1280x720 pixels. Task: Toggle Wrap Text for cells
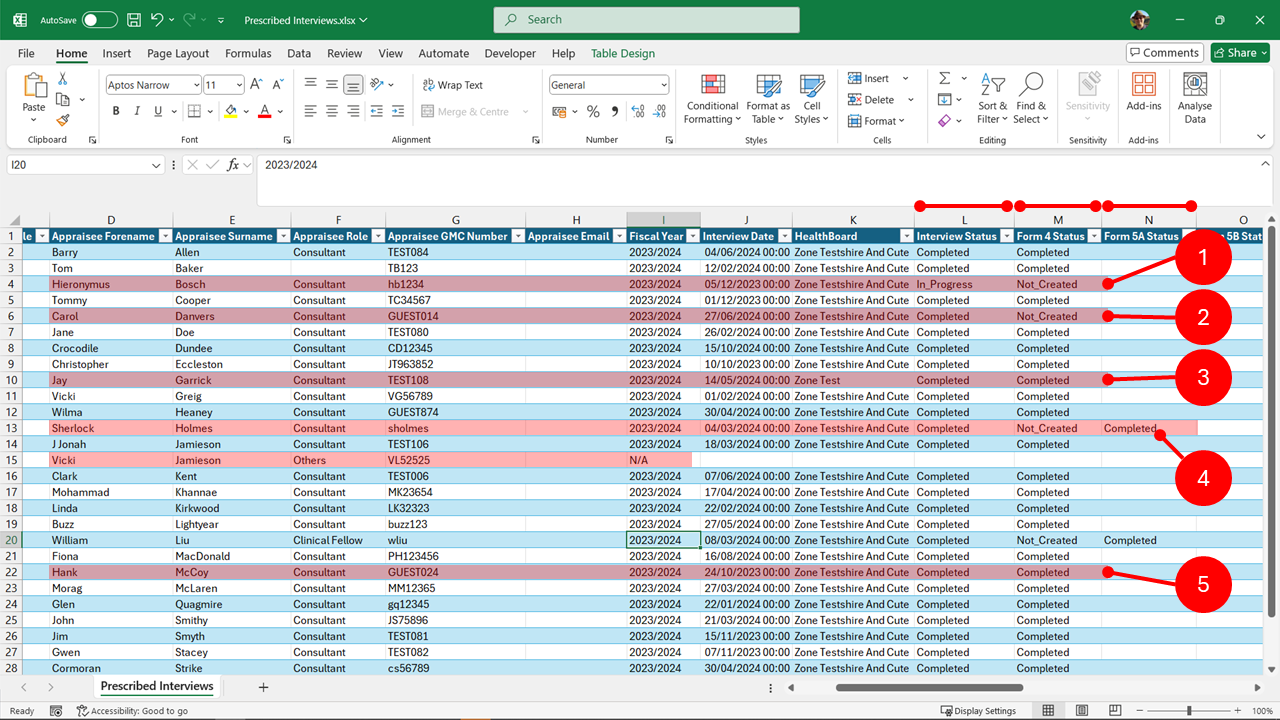click(x=452, y=85)
